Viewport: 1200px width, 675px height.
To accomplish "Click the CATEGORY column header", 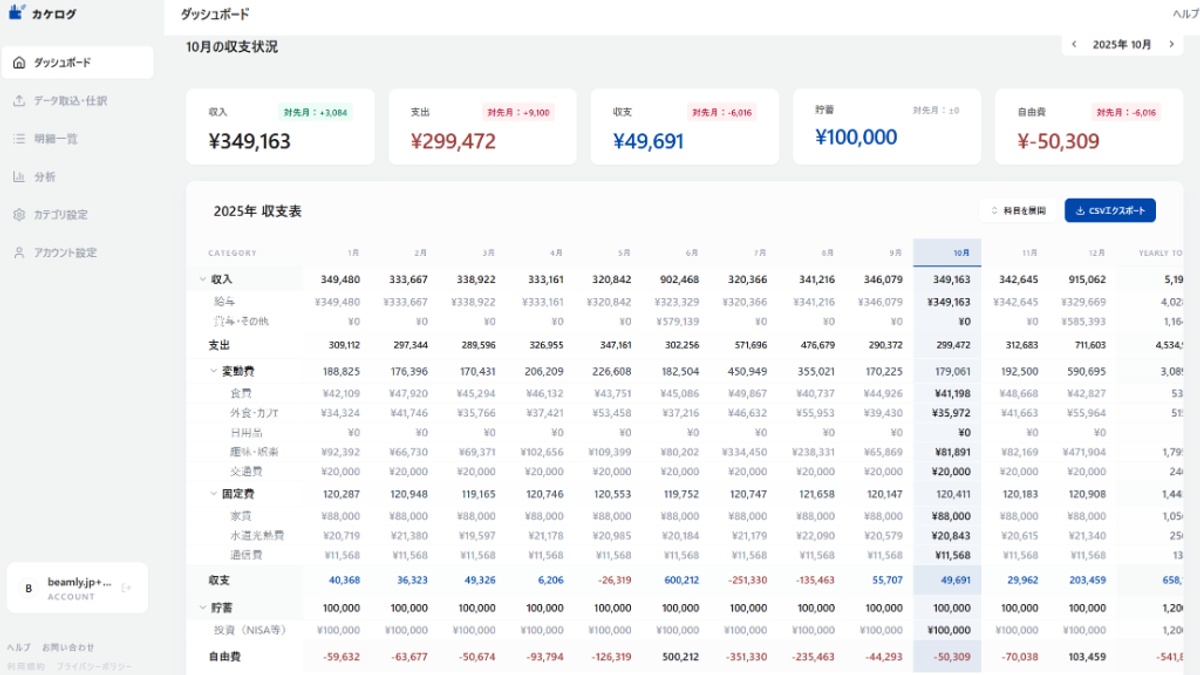I will [232, 253].
